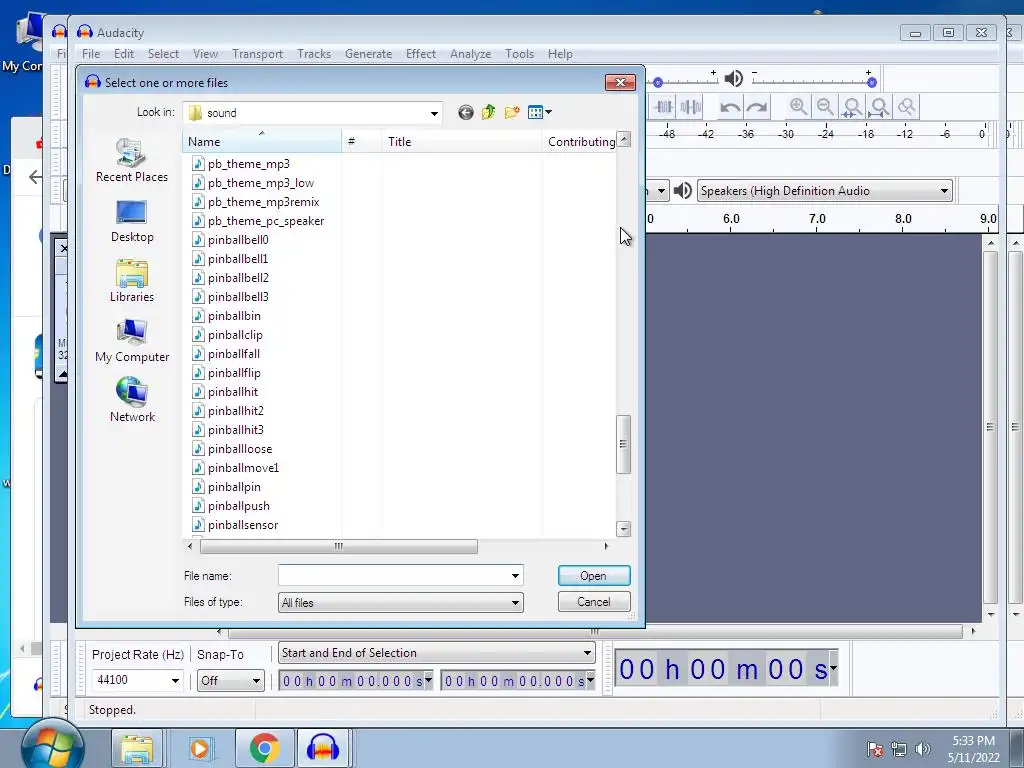Click Fit project to width zoom icon
This screenshot has height=768, width=1024.
pos(879,107)
